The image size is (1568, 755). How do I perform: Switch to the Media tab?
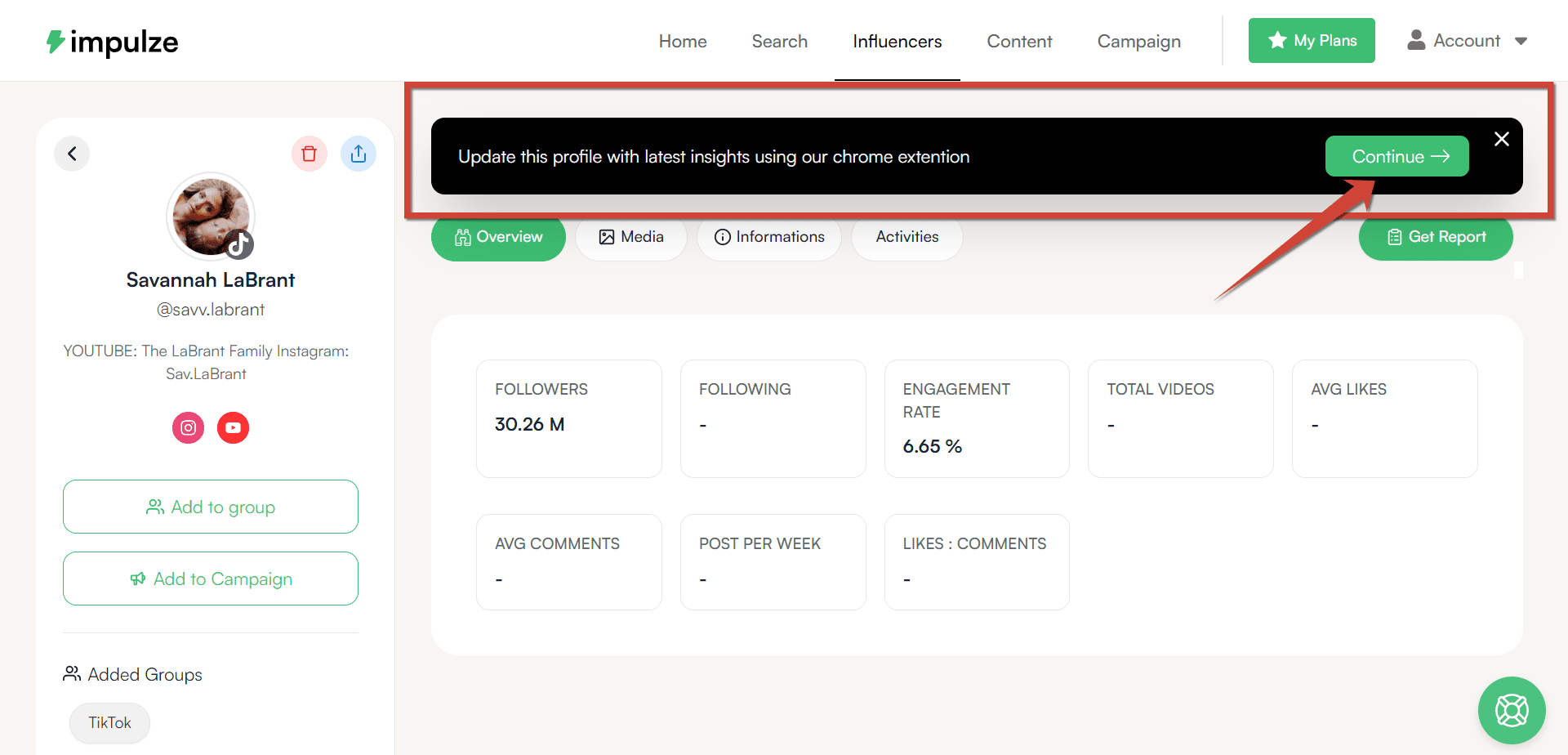point(631,237)
